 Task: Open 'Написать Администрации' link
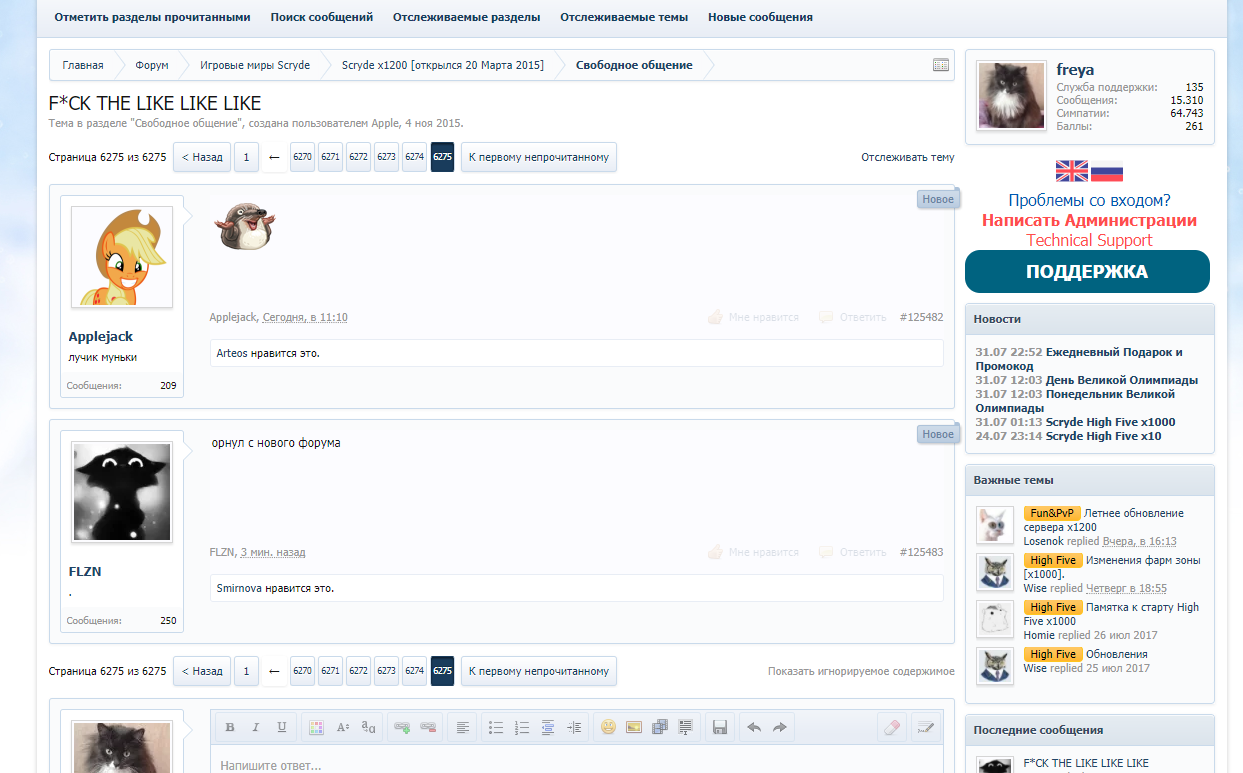(1089, 220)
